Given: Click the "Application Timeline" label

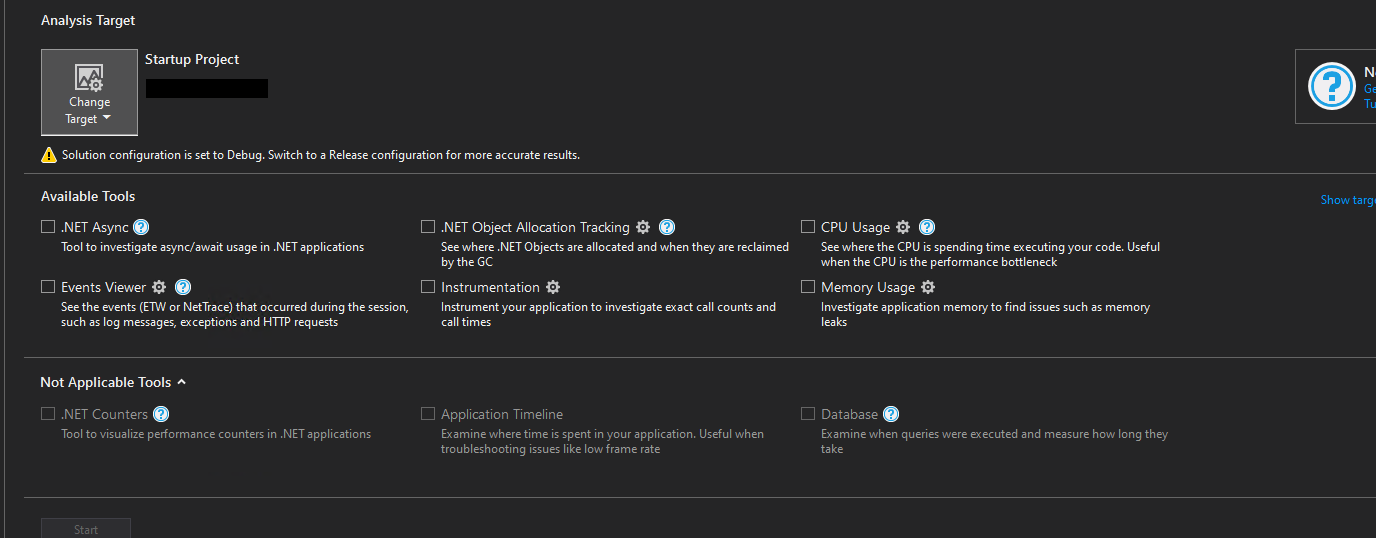Looking at the screenshot, I should click(502, 414).
